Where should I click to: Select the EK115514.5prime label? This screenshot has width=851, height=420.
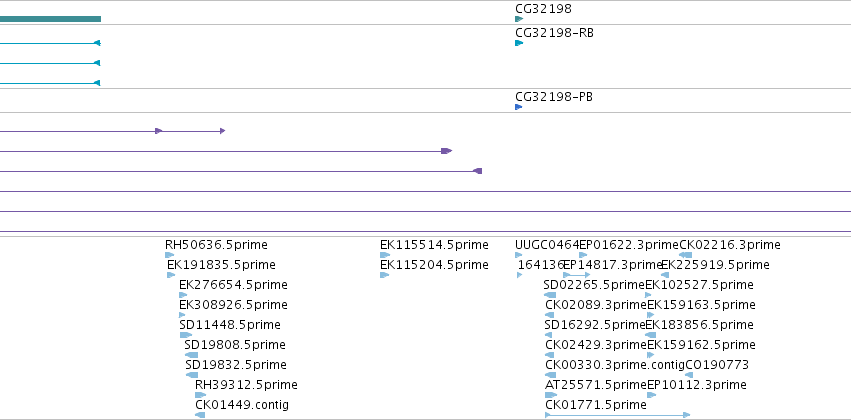[x=434, y=245]
